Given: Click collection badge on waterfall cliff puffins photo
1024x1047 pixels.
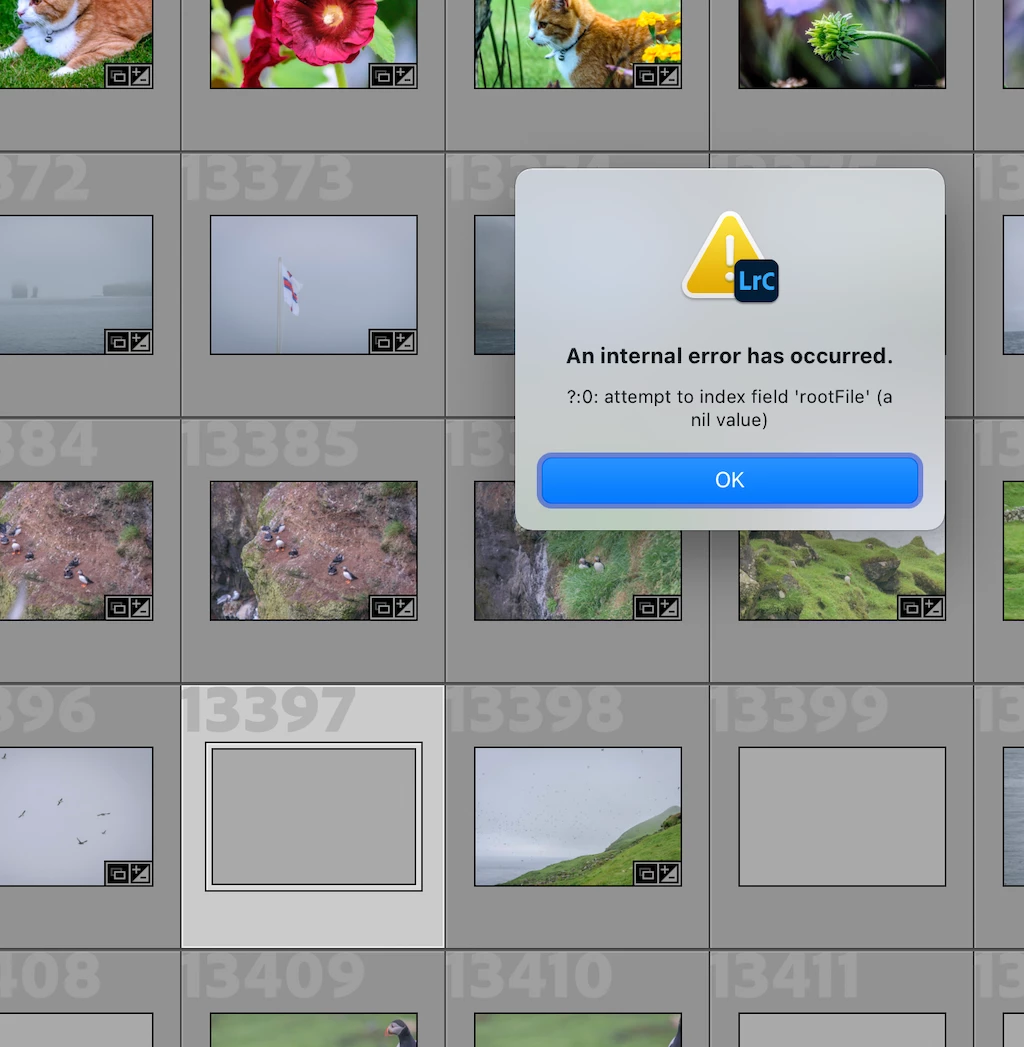Looking at the screenshot, I should click(x=646, y=608).
